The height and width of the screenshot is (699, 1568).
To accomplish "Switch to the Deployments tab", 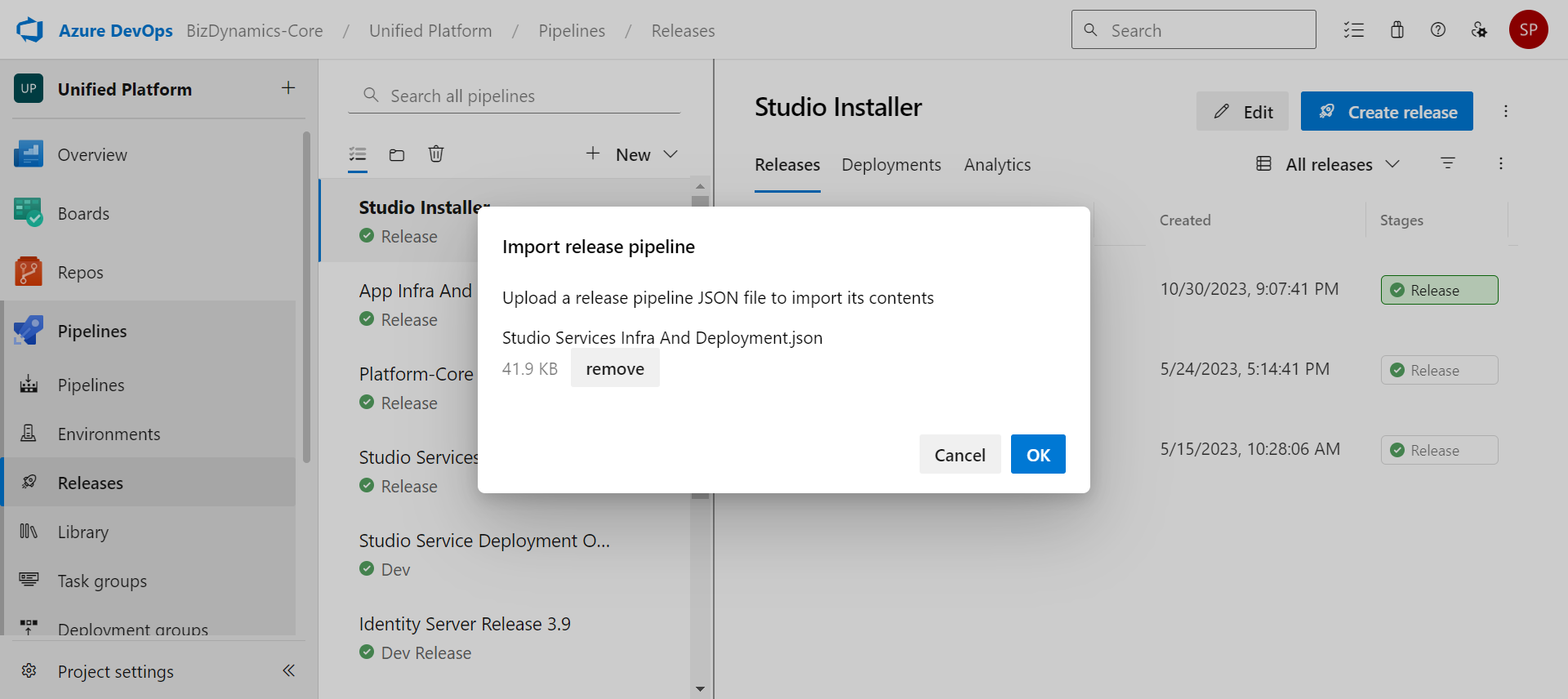I will click(891, 165).
